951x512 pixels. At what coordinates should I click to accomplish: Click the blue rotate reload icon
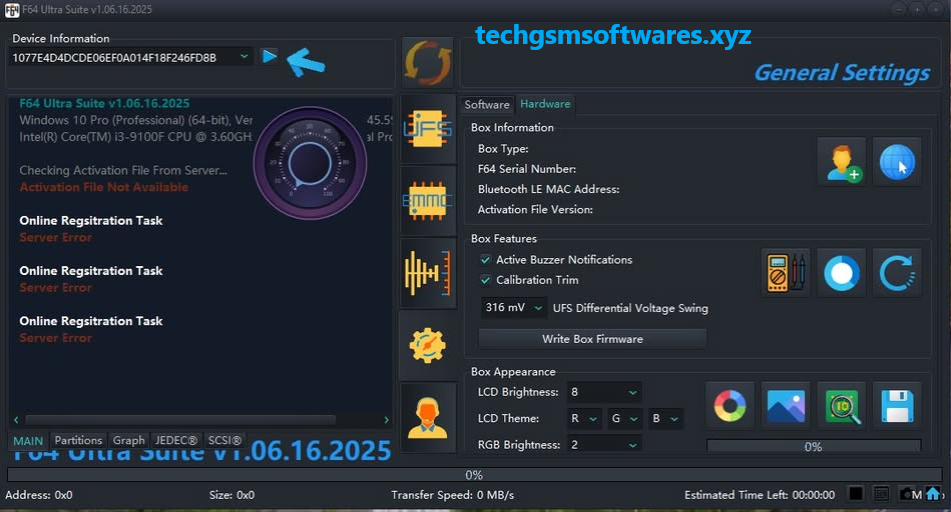(x=897, y=272)
